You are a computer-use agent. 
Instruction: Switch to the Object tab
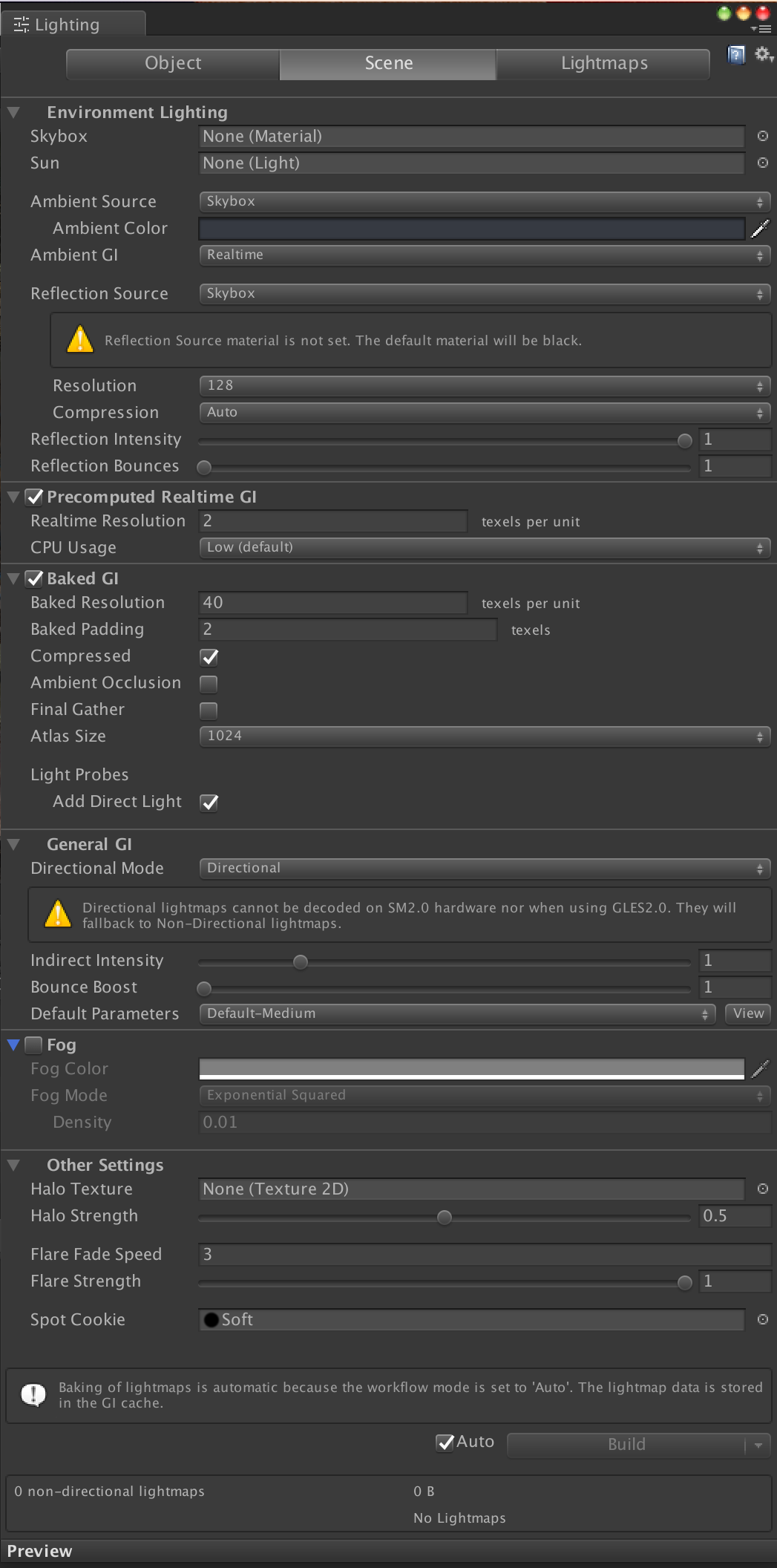(x=173, y=64)
